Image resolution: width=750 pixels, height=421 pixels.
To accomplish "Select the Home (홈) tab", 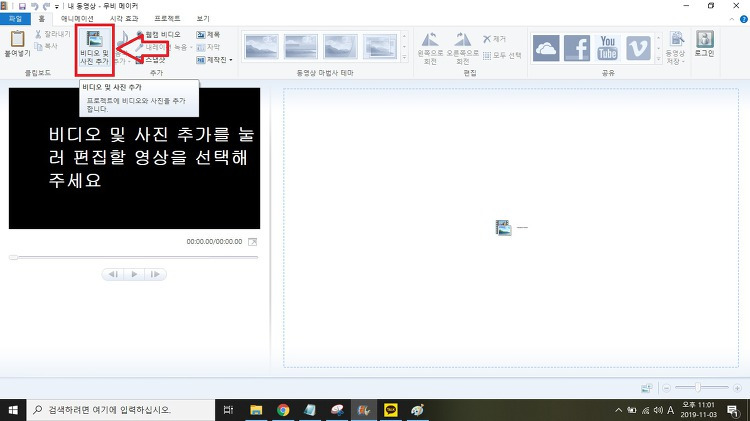I will click(42, 19).
